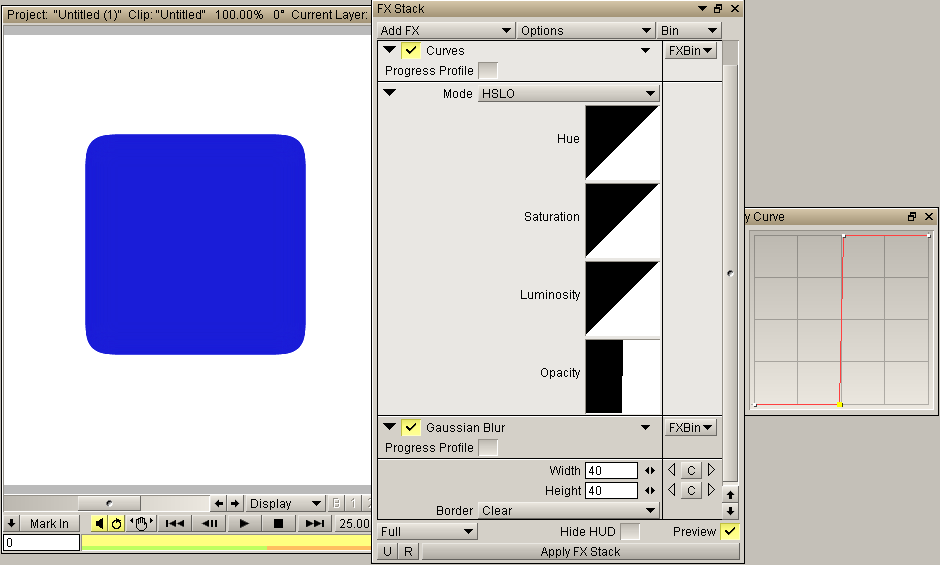940x565 pixels.
Task: Open the Mode HSLO dropdown
Action: pos(568,94)
